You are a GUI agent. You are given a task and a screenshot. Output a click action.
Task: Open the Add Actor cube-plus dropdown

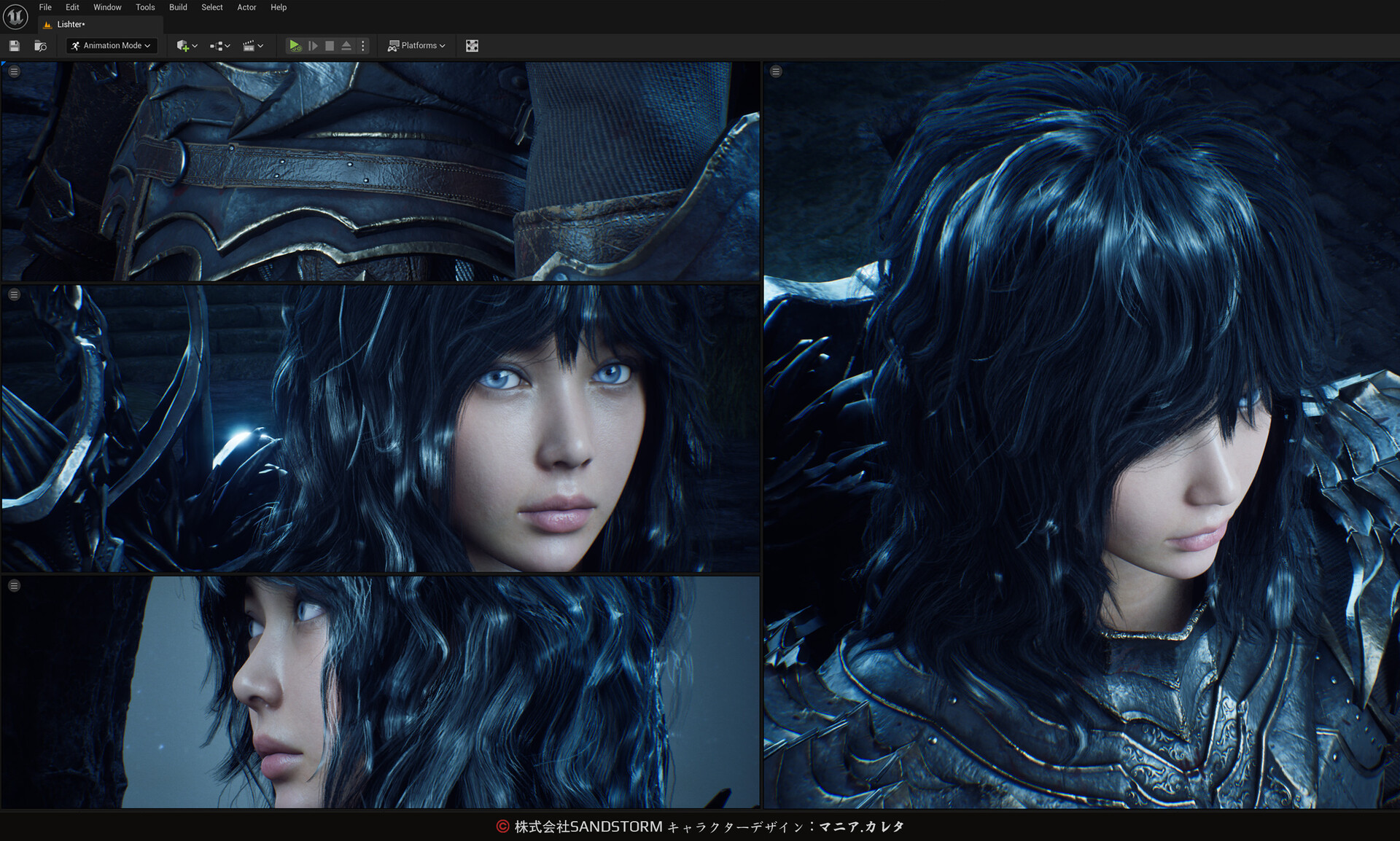(187, 46)
